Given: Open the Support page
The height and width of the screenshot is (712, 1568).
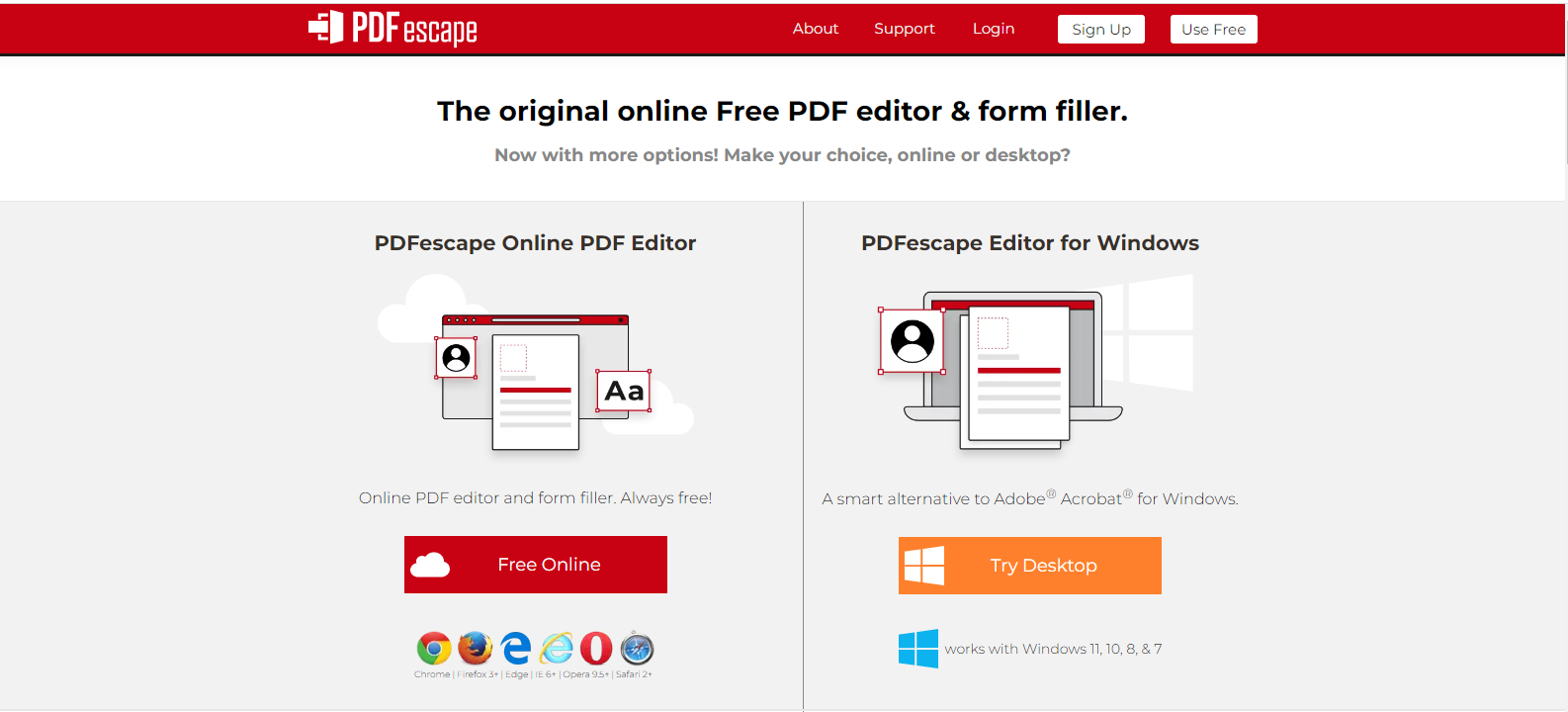Looking at the screenshot, I should [x=905, y=29].
